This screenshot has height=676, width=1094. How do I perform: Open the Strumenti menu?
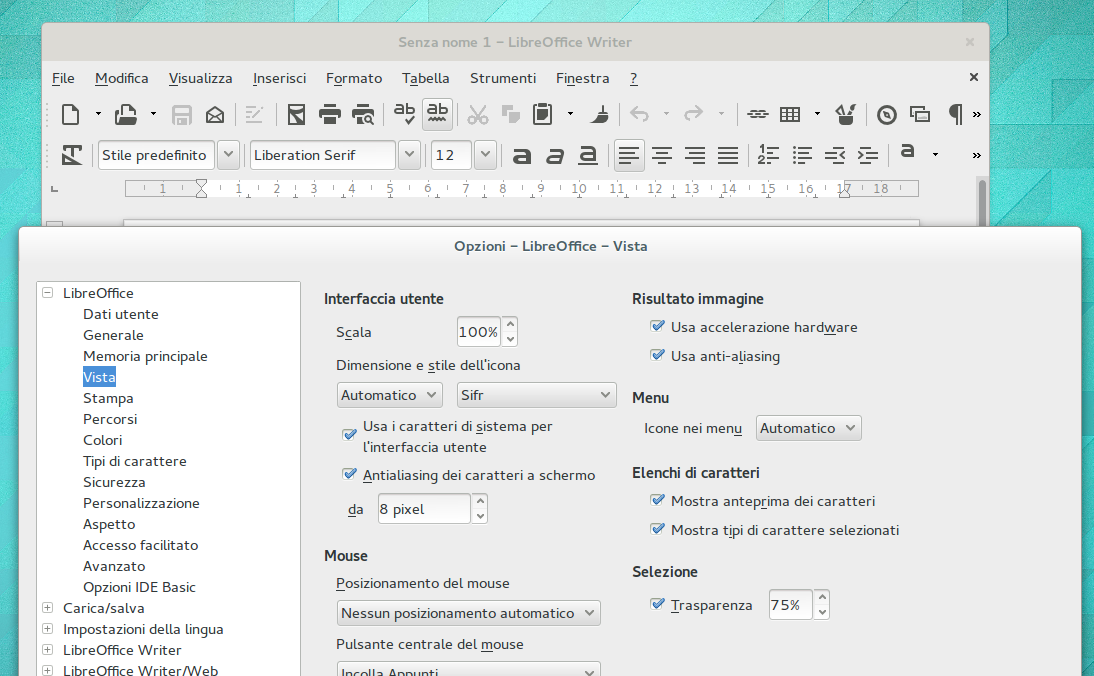502,78
